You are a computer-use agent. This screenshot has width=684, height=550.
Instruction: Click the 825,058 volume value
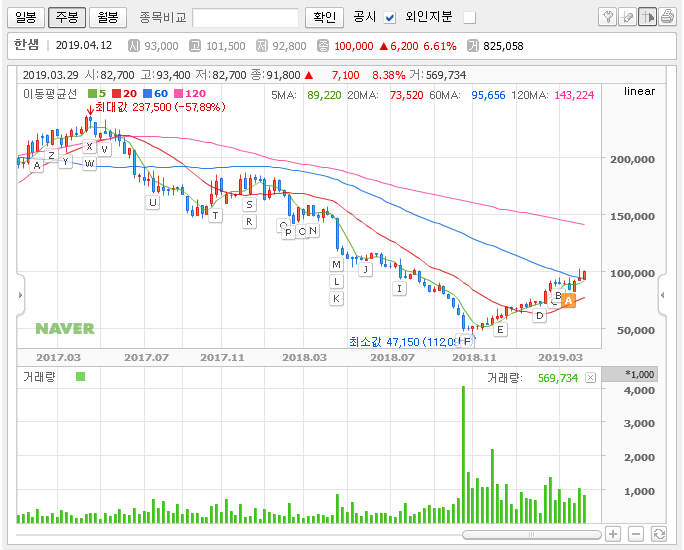pyautogui.click(x=503, y=46)
